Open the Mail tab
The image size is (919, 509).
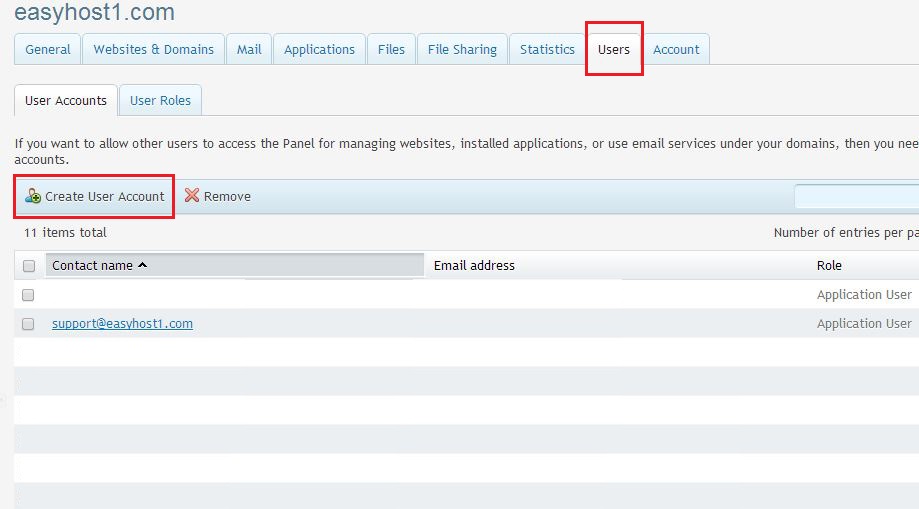click(249, 49)
